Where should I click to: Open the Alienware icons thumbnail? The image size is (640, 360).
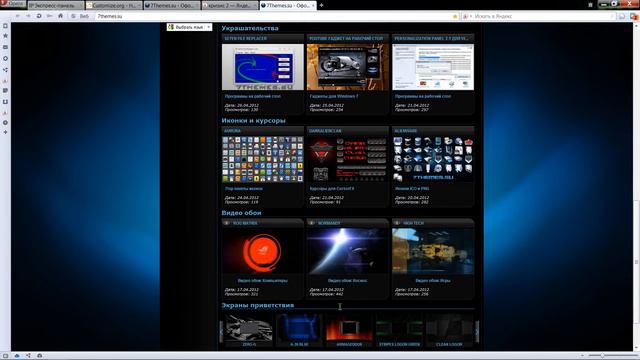pyautogui.click(x=433, y=159)
